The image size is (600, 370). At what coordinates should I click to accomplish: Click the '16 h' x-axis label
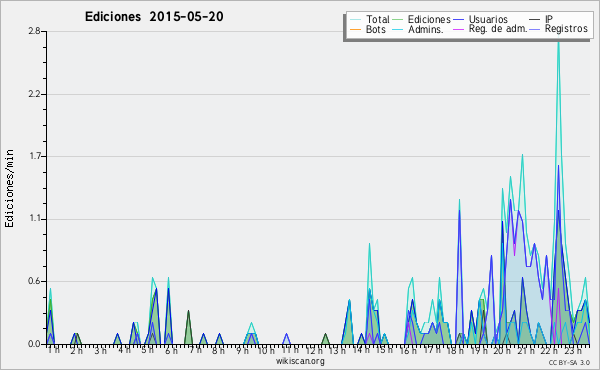(x=408, y=351)
